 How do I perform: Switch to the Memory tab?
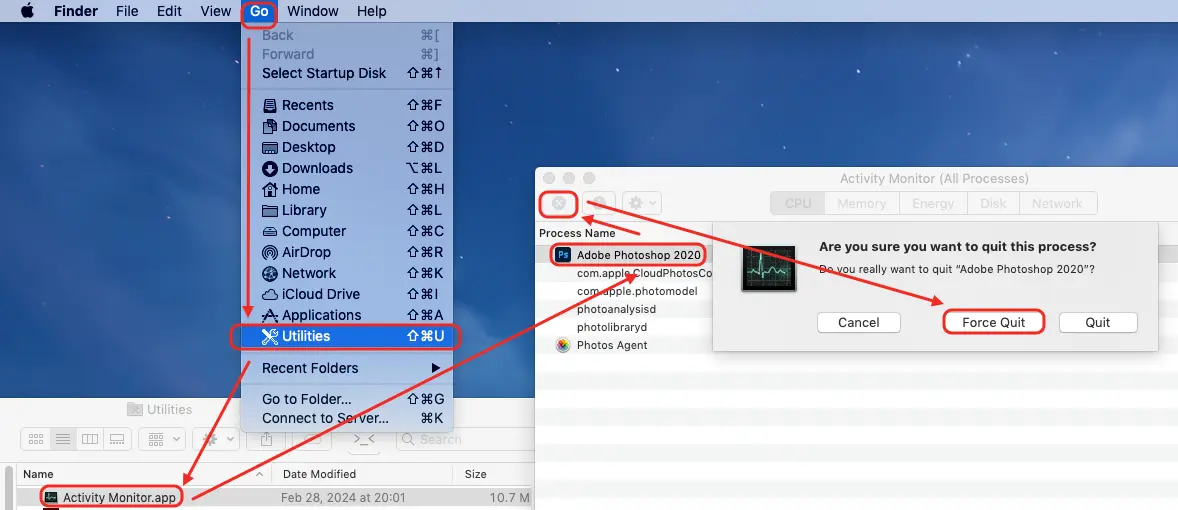click(861, 203)
